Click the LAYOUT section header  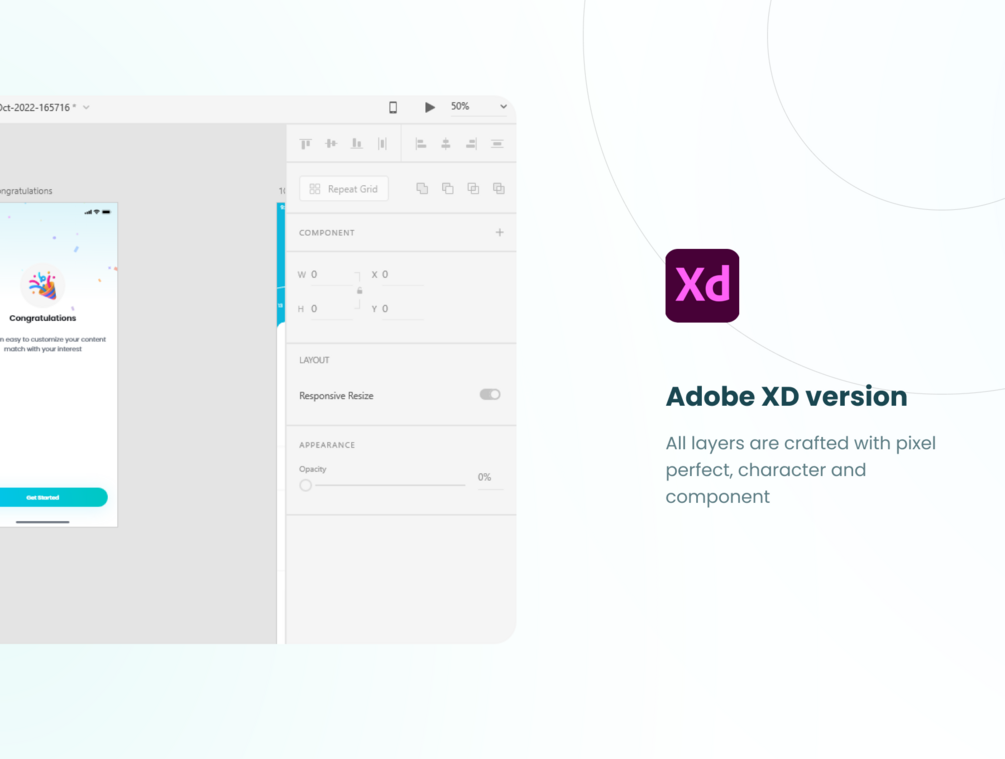[x=314, y=360]
